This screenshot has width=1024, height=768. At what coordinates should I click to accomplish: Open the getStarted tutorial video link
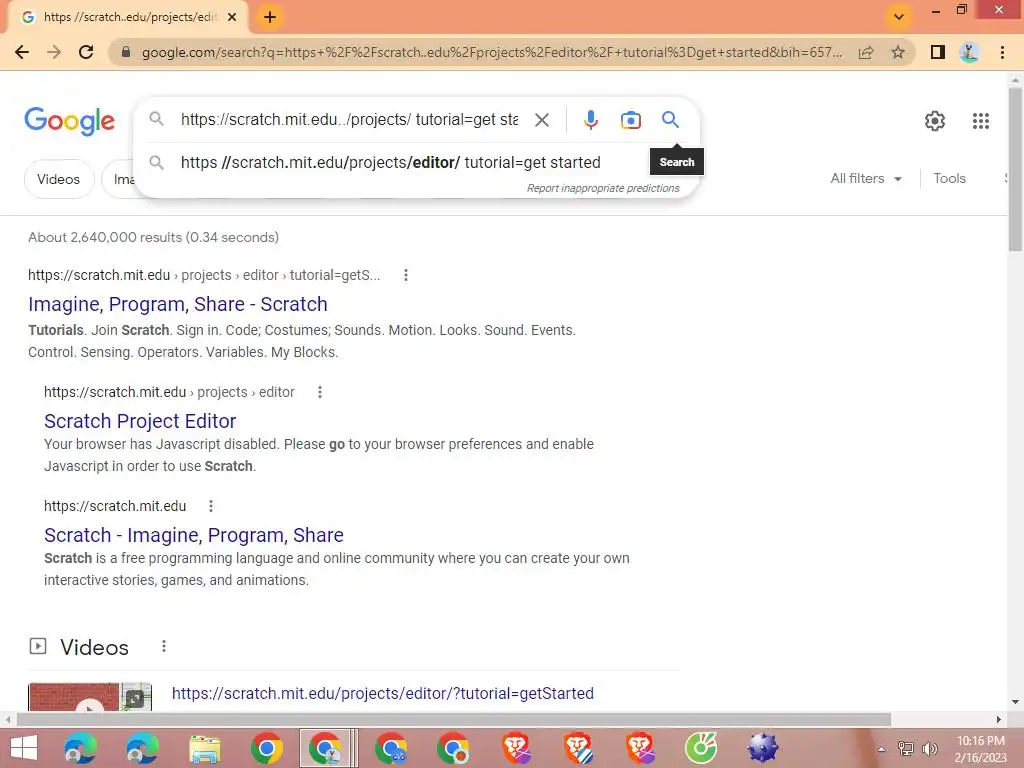(383, 694)
